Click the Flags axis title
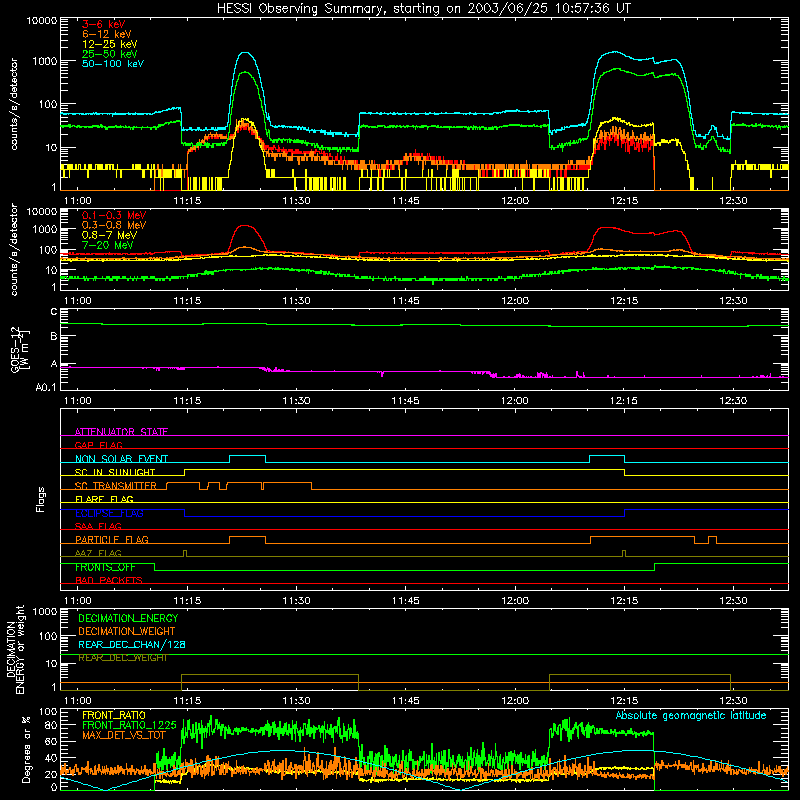Viewport: 800px width, 800px height. coord(41,499)
